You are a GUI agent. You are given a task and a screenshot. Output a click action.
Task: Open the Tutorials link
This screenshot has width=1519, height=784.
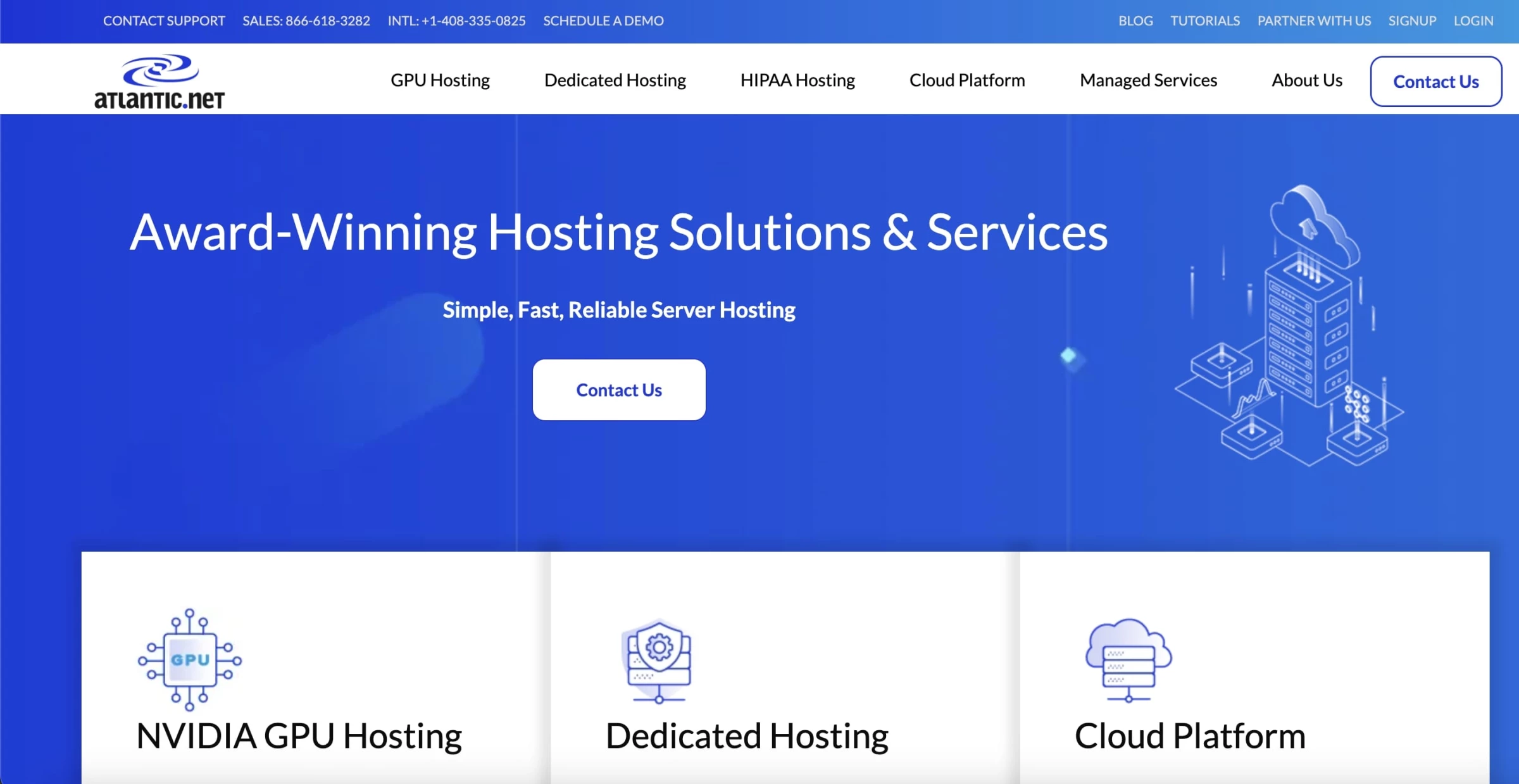point(1205,21)
